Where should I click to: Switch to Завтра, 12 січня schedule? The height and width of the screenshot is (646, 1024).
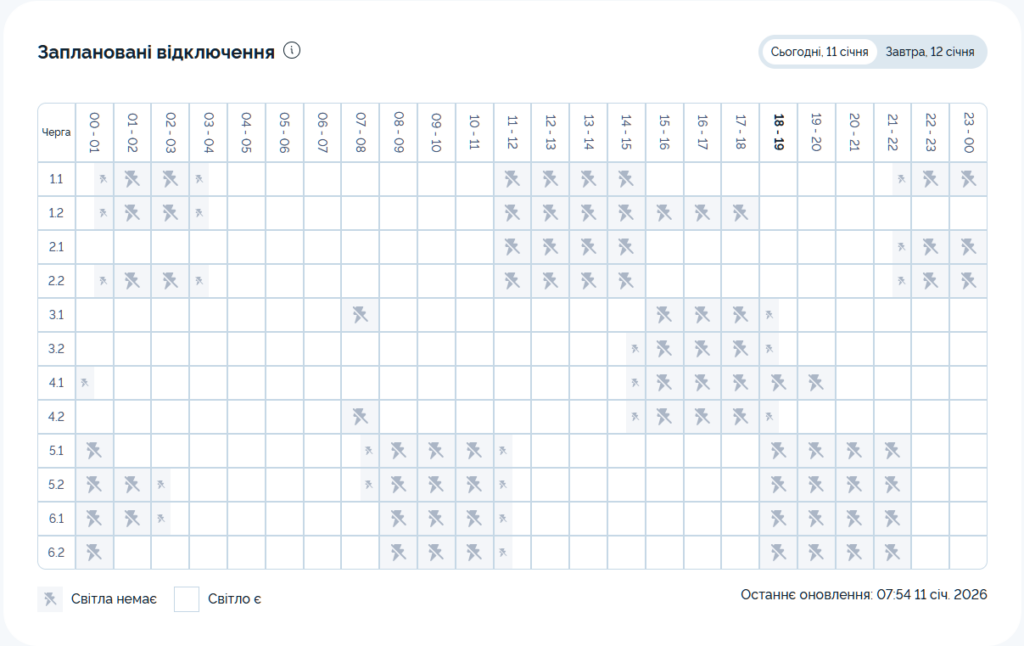coord(929,52)
